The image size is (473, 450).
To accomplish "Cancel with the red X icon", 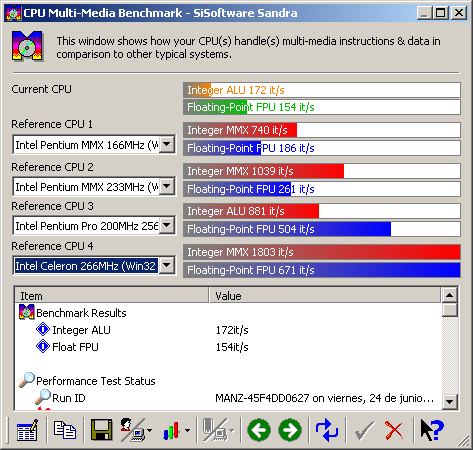I will (x=394, y=430).
